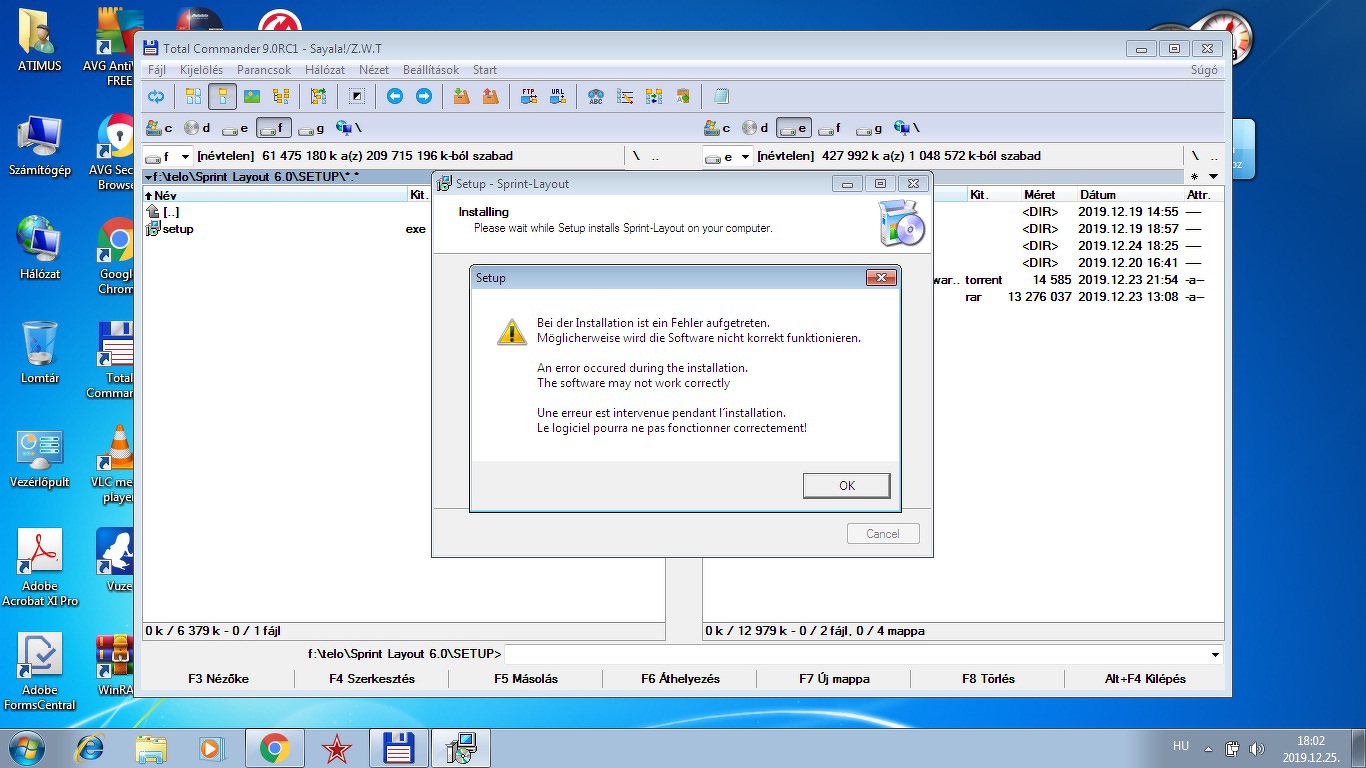Screen dimensions: 1366x768
Task: Click F6 Áthelyezés button
Action: coord(680,679)
